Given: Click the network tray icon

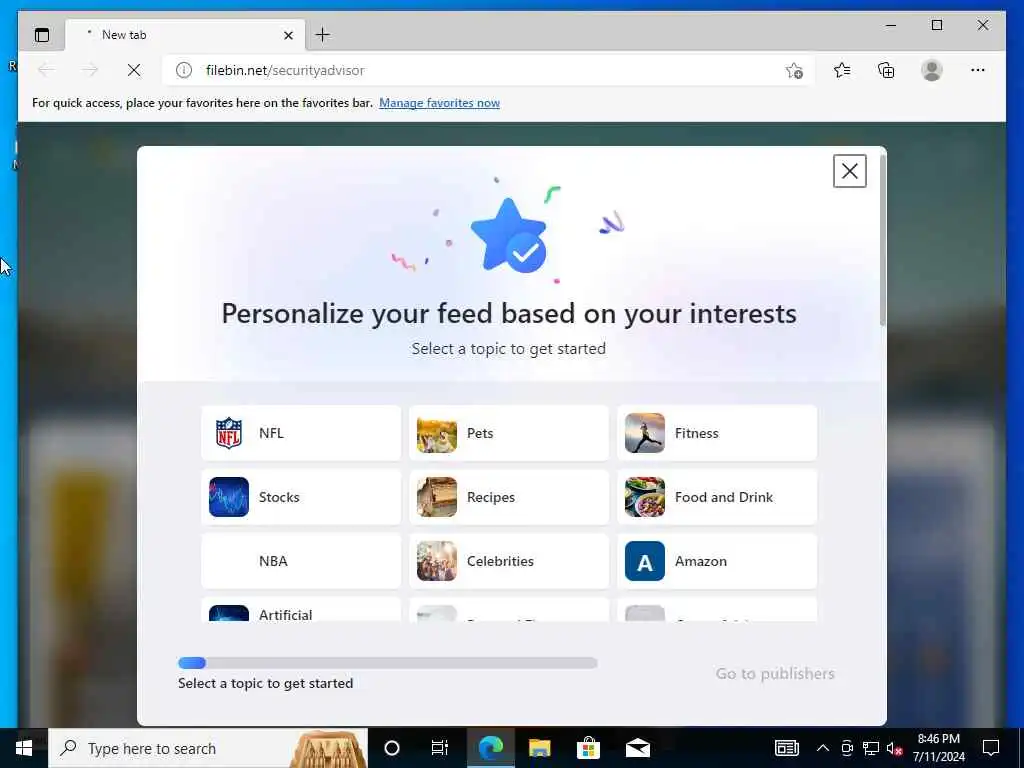Looking at the screenshot, I should pyautogui.click(x=871, y=748).
